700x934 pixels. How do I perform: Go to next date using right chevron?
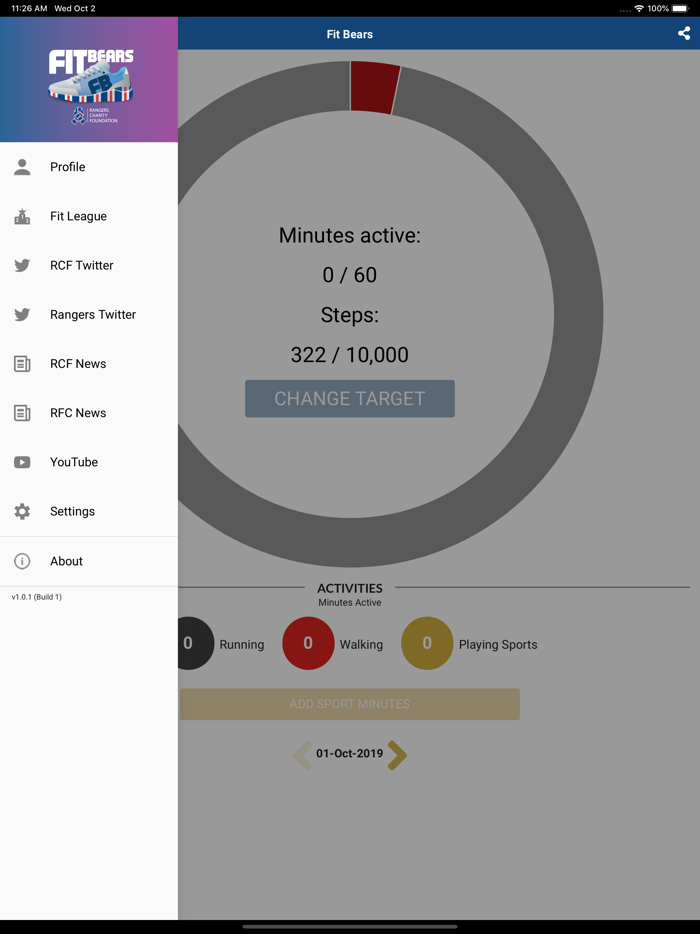pyautogui.click(x=397, y=755)
